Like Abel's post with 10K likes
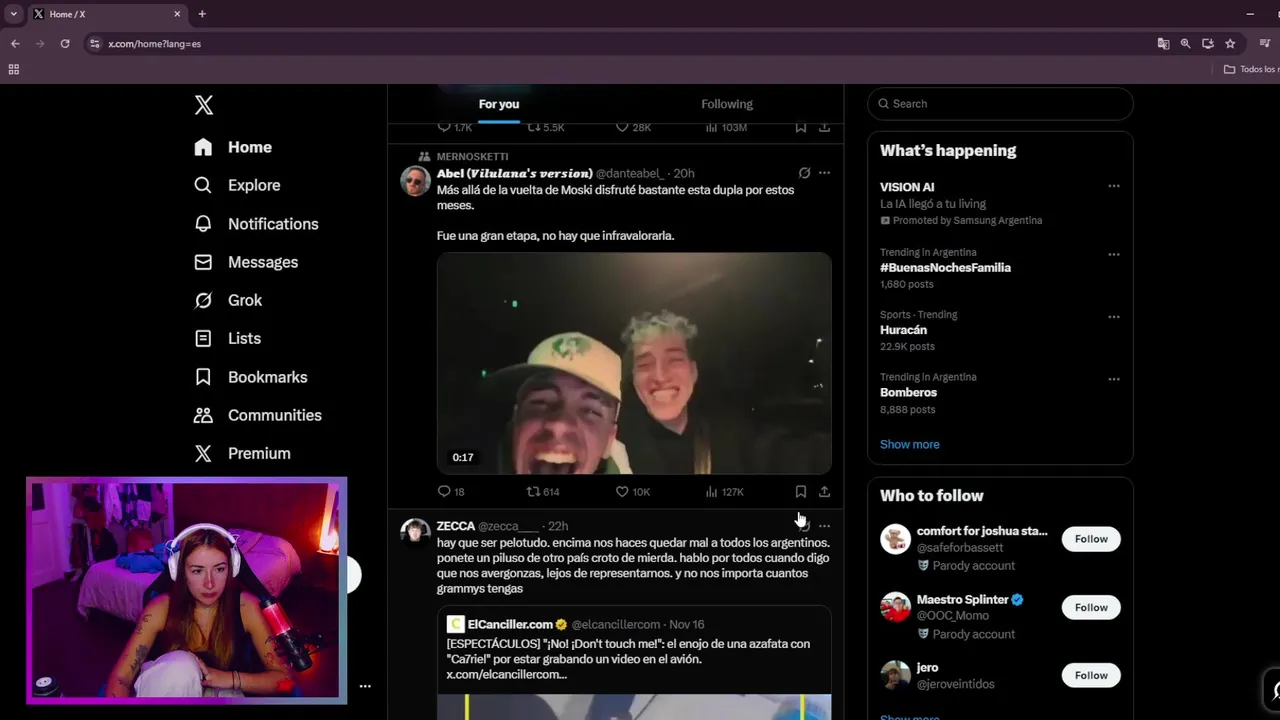Viewport: 1280px width, 720px height. tap(633, 492)
